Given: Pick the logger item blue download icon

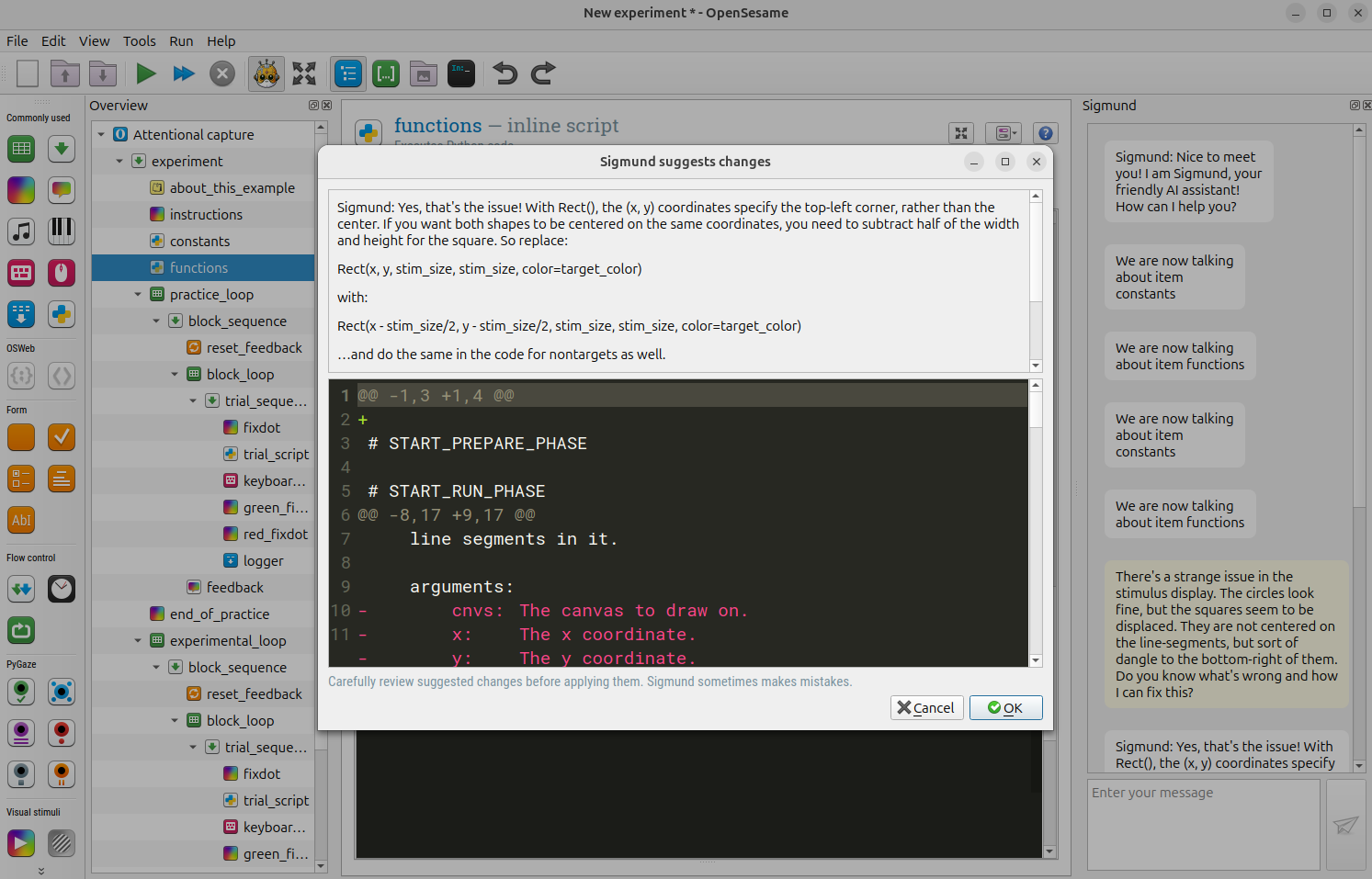Looking at the screenshot, I should (x=21, y=314).
